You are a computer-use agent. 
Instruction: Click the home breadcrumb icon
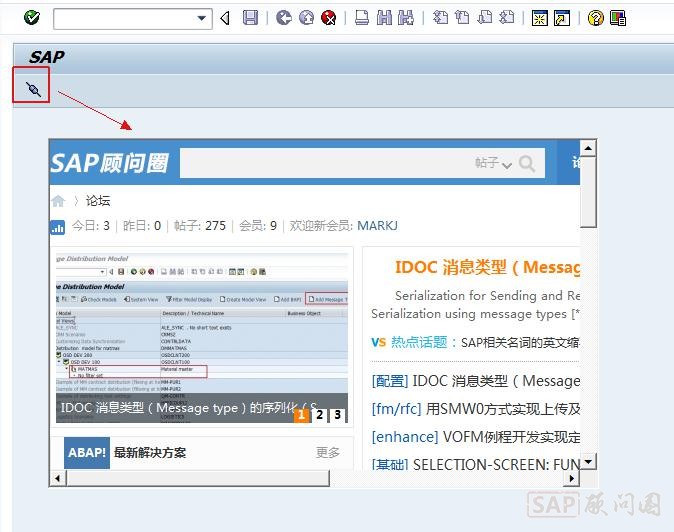pos(58,201)
